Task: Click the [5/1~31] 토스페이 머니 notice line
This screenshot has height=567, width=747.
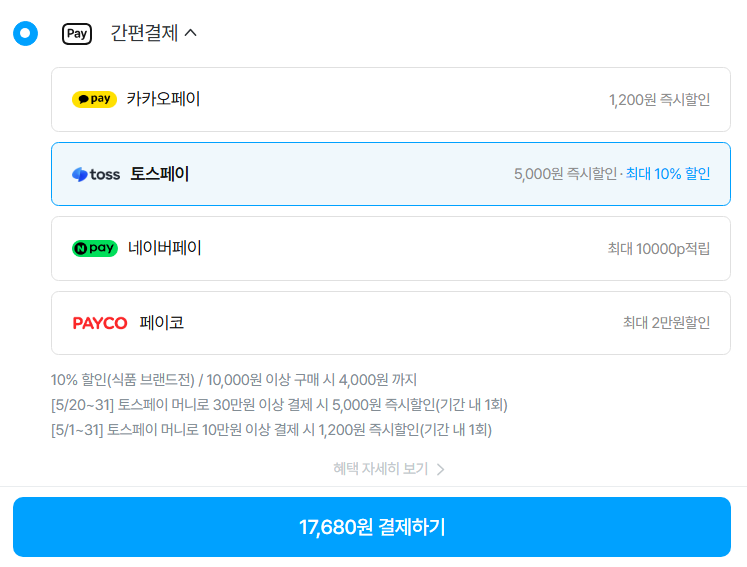Action: [272, 430]
